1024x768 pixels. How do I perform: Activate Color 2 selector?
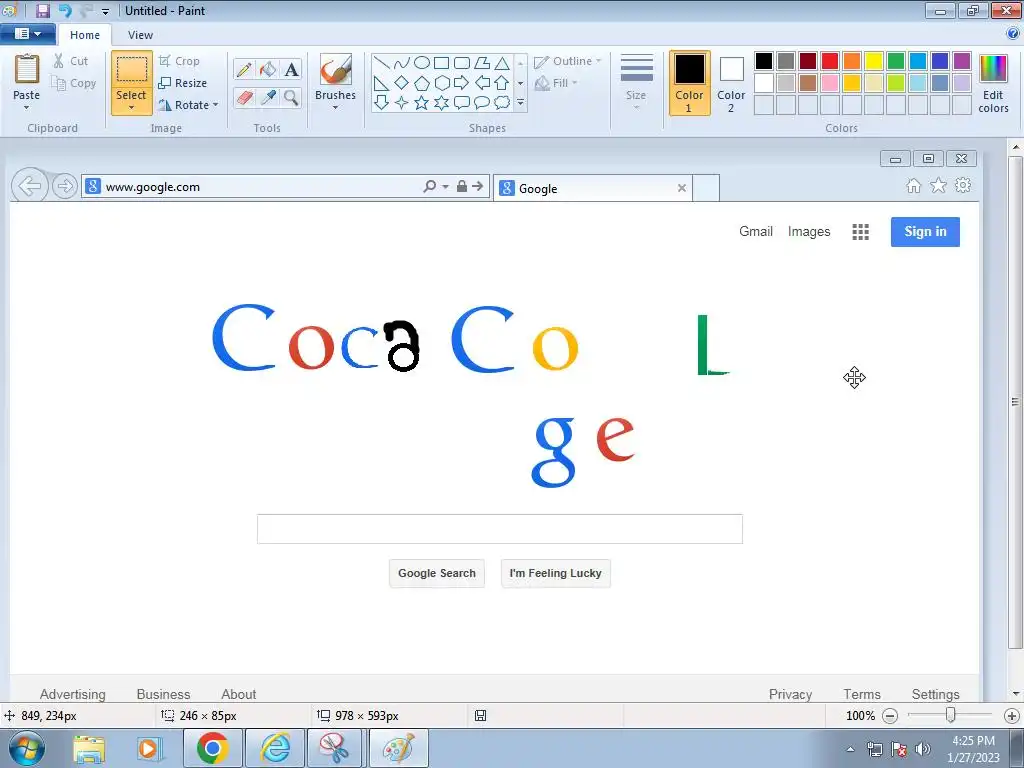point(731,83)
